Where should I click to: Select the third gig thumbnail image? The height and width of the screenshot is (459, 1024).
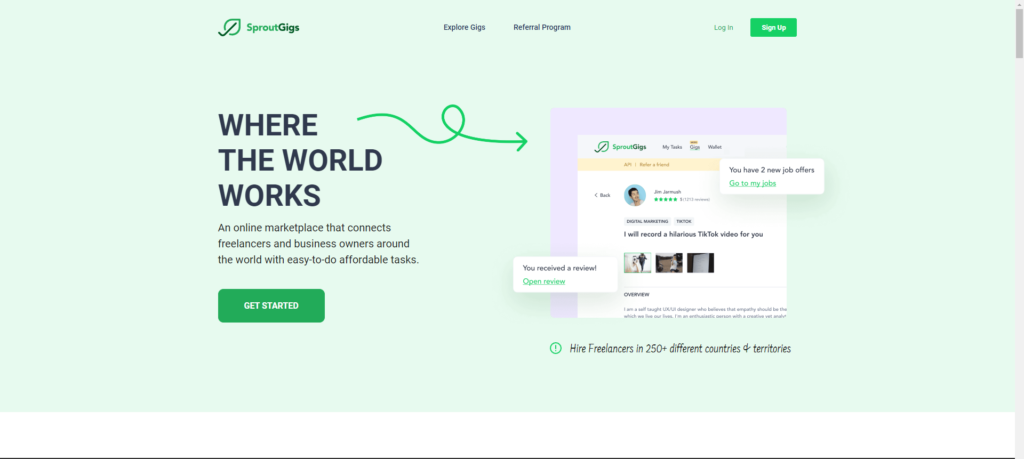[700, 262]
